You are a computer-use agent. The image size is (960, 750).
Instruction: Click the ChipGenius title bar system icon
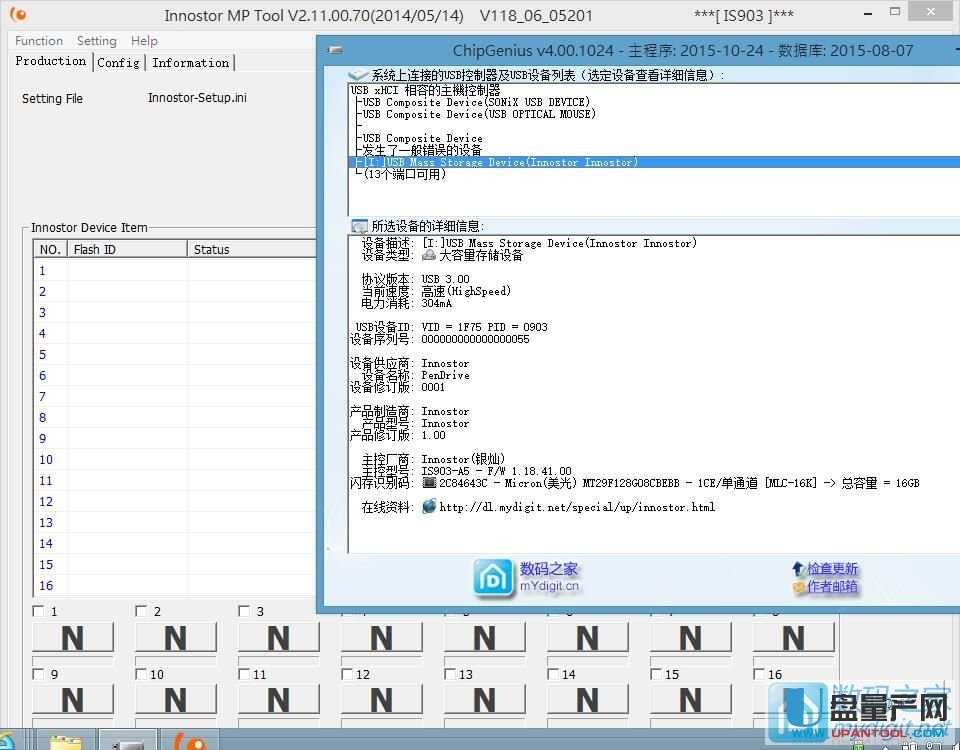click(336, 50)
